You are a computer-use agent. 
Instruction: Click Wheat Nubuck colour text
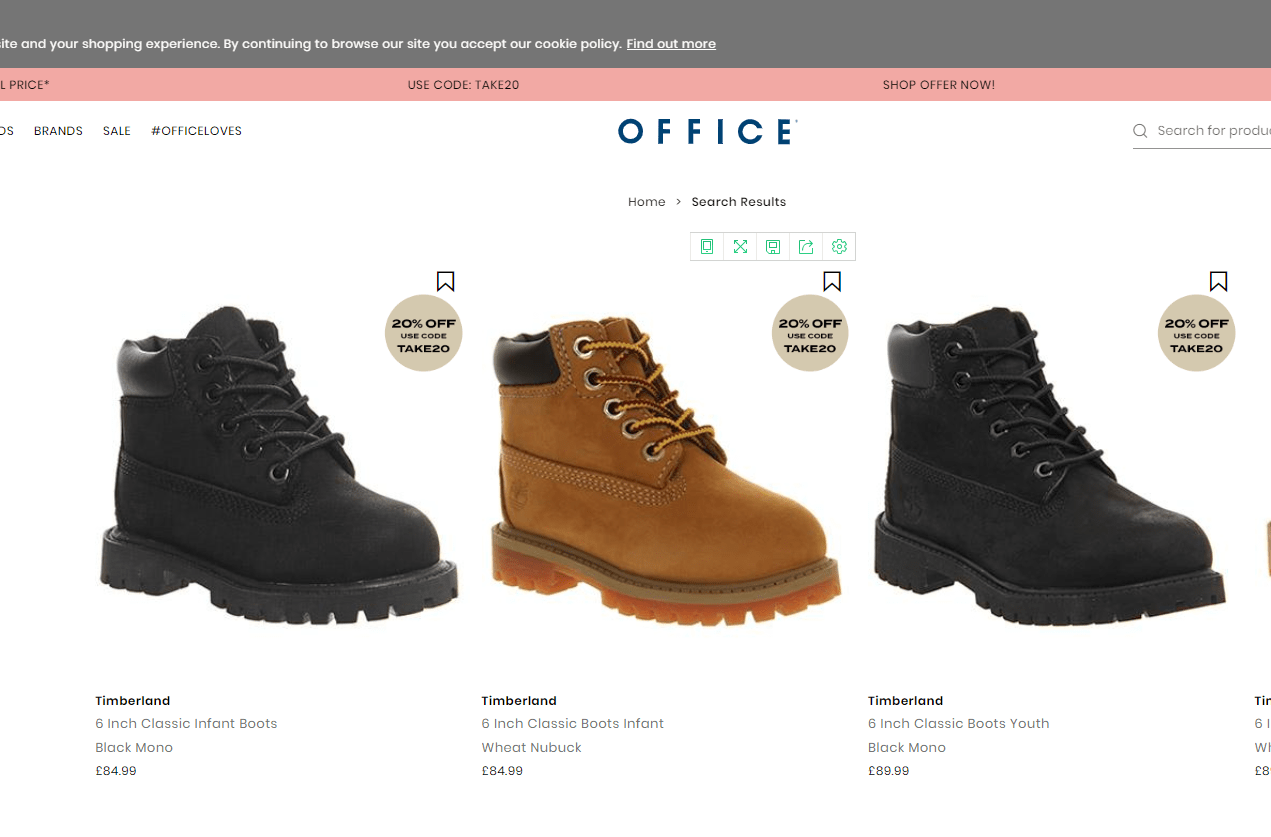point(531,748)
